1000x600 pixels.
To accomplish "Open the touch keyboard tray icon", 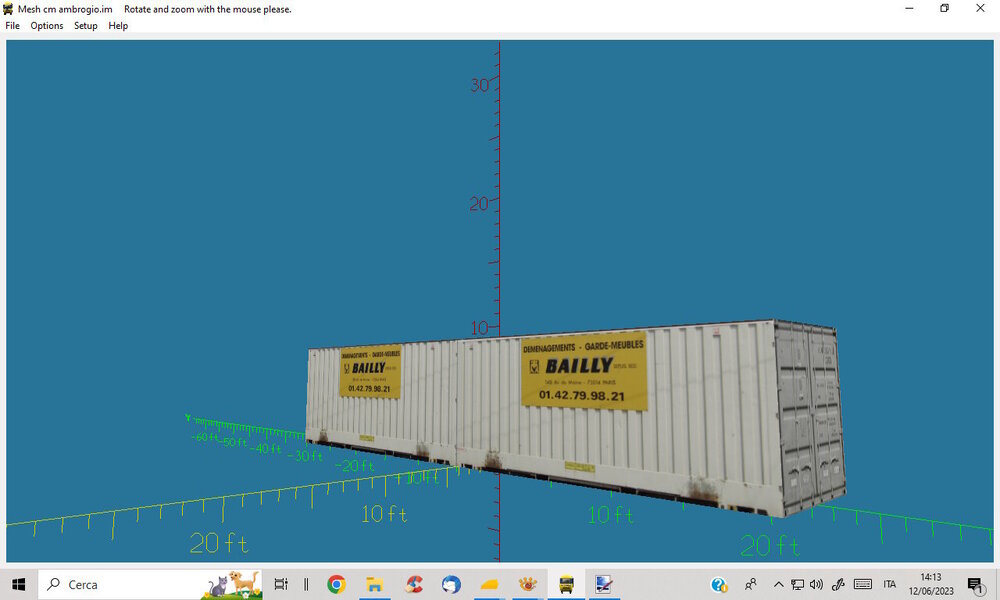I will coord(863,584).
